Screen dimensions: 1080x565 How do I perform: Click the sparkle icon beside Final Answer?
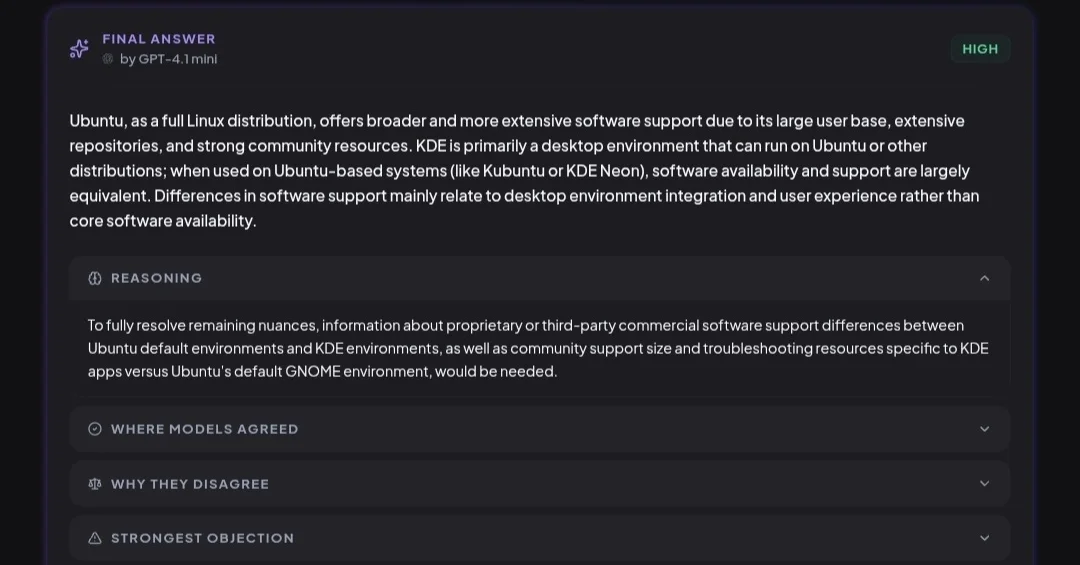click(x=79, y=49)
